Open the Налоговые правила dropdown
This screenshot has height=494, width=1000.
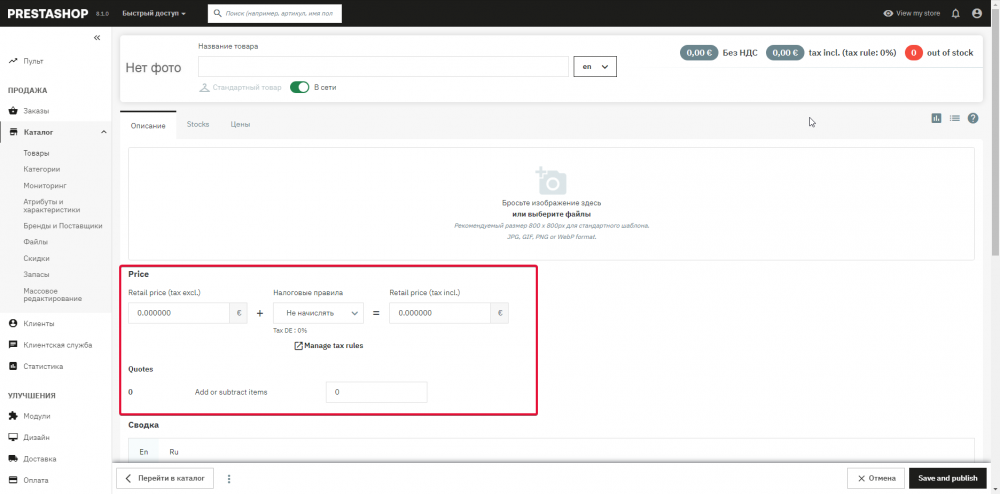[x=318, y=313]
